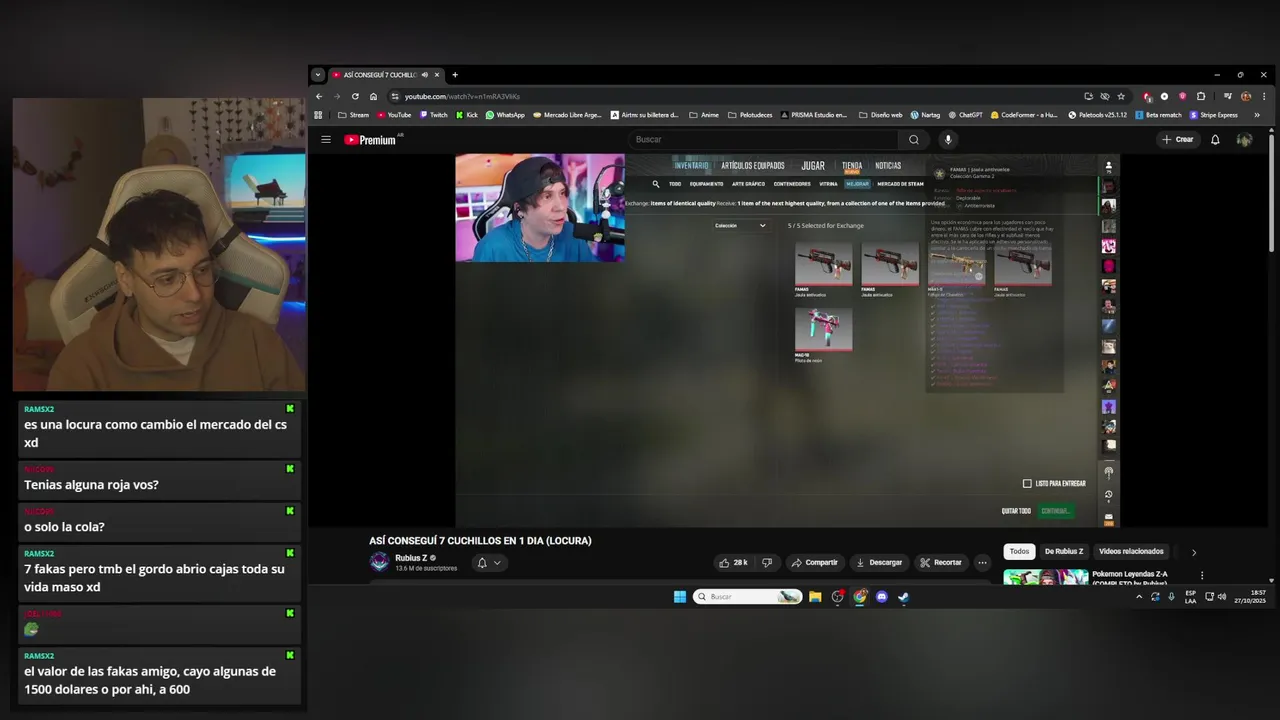Open the Stream bookmarks folder
Image resolution: width=1280 pixels, height=720 pixels.
[x=353, y=115]
